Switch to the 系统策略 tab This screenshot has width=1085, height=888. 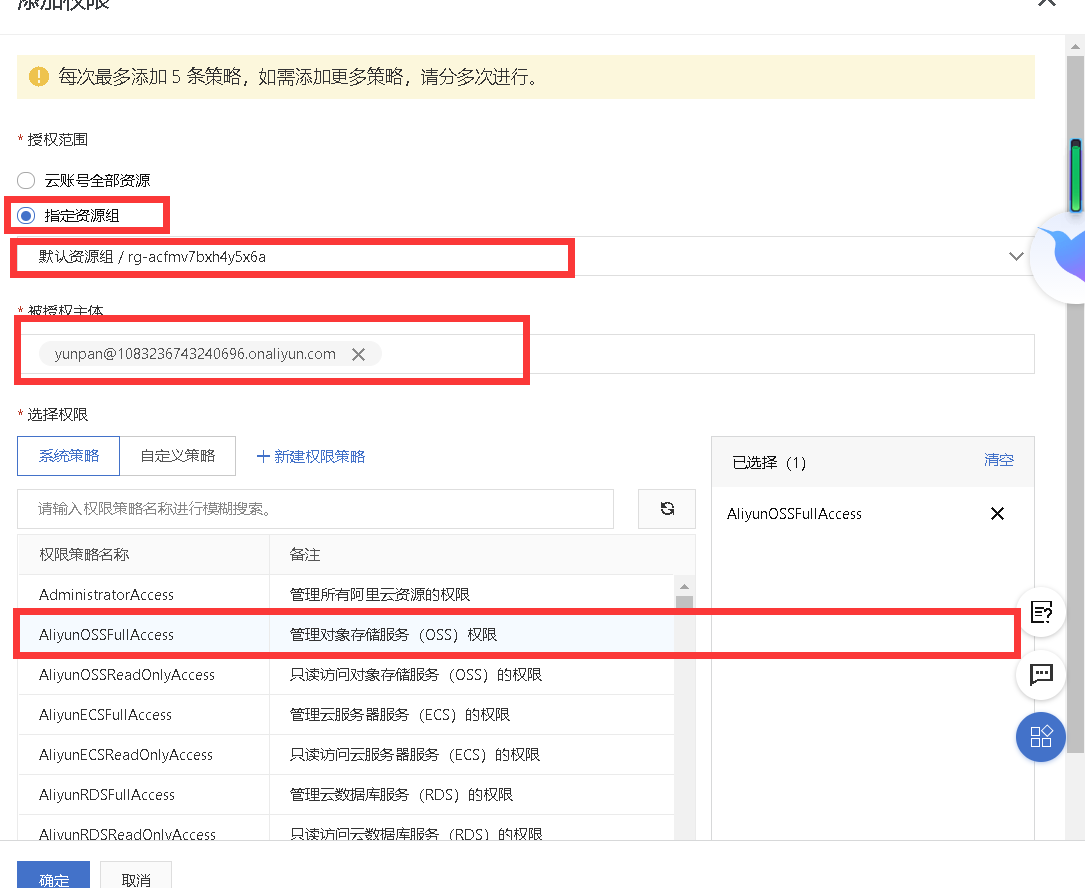pyautogui.click(x=69, y=456)
